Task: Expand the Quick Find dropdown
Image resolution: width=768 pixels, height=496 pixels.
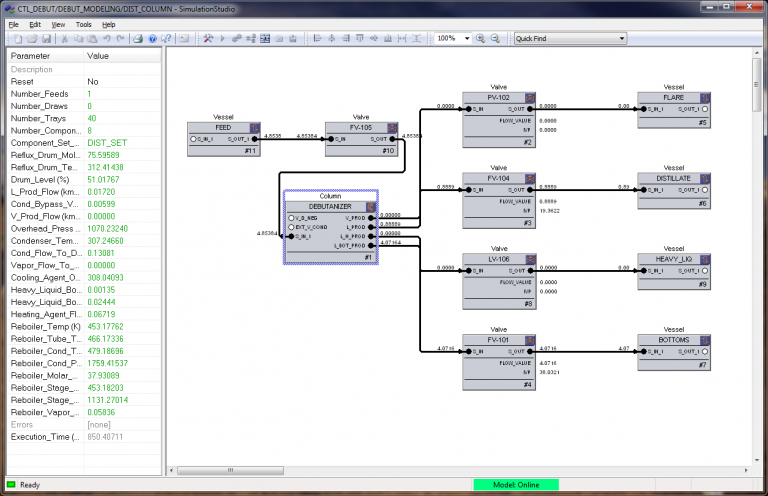Action: tap(621, 38)
